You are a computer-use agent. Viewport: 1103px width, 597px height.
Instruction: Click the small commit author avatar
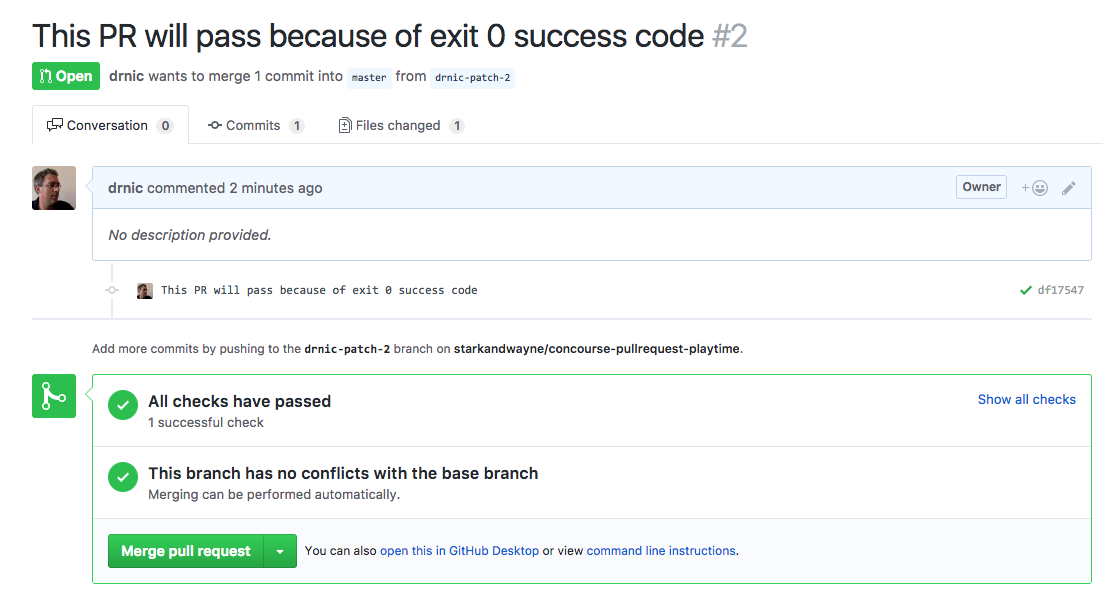(x=144, y=290)
